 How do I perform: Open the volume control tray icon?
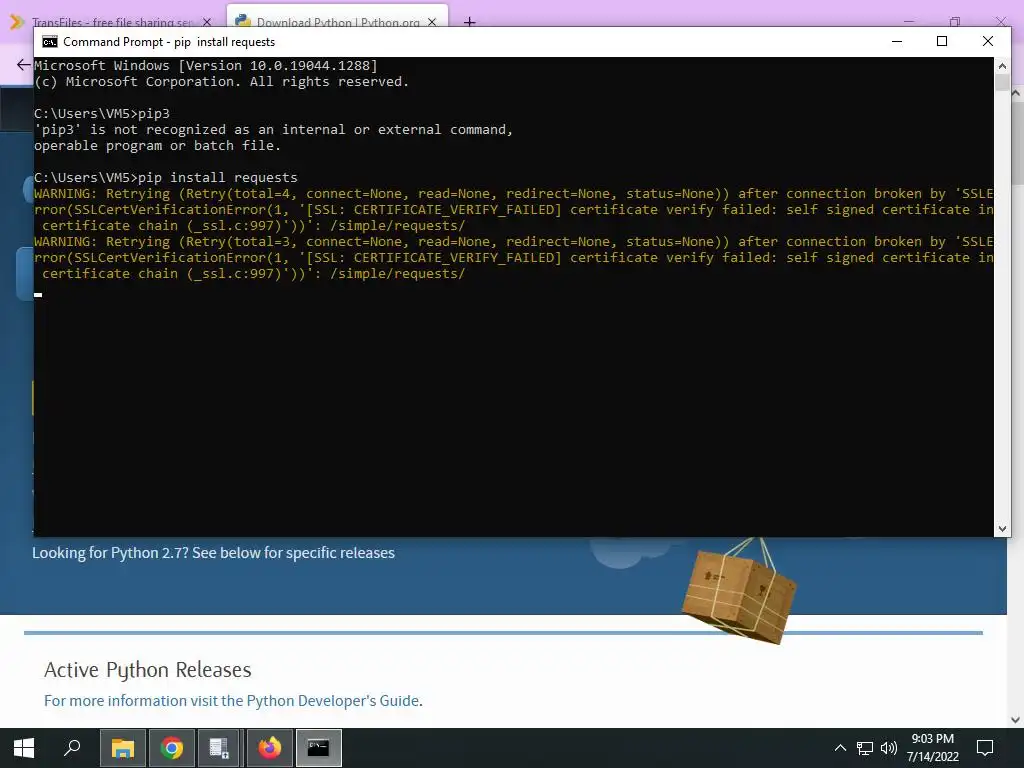(x=889, y=748)
